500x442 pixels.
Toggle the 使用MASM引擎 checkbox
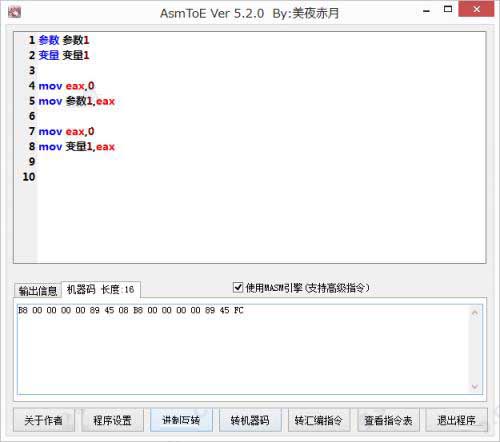(238, 287)
